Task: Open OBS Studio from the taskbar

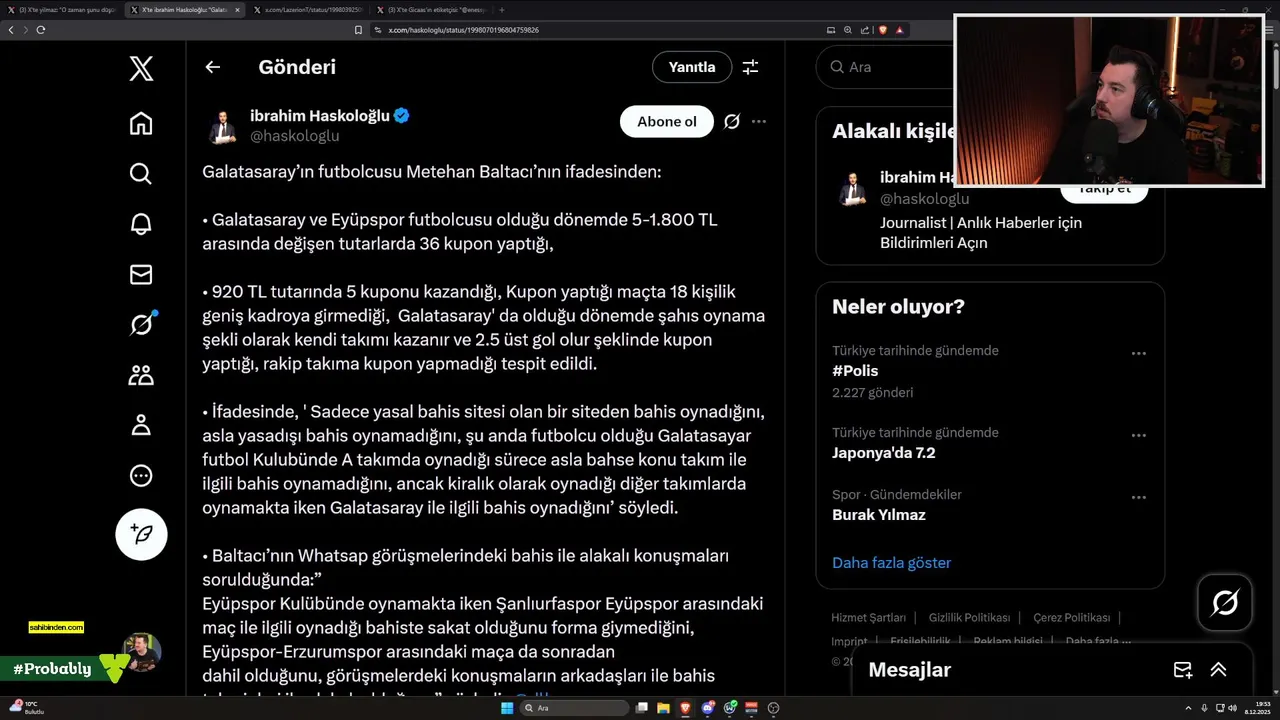Action: [x=773, y=708]
